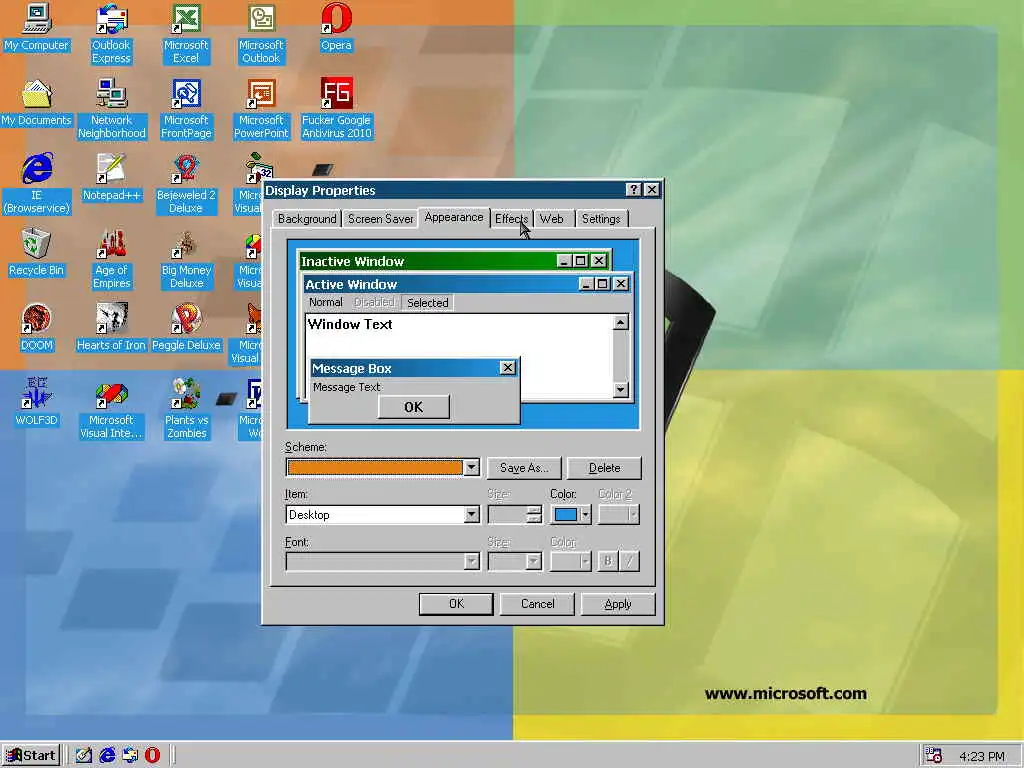The height and width of the screenshot is (768, 1024).
Task: Select the Outlook Express desktop icon
Action: point(111,34)
